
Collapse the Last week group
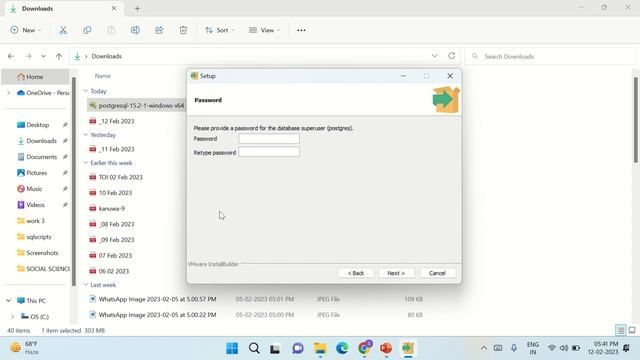click(x=86, y=285)
